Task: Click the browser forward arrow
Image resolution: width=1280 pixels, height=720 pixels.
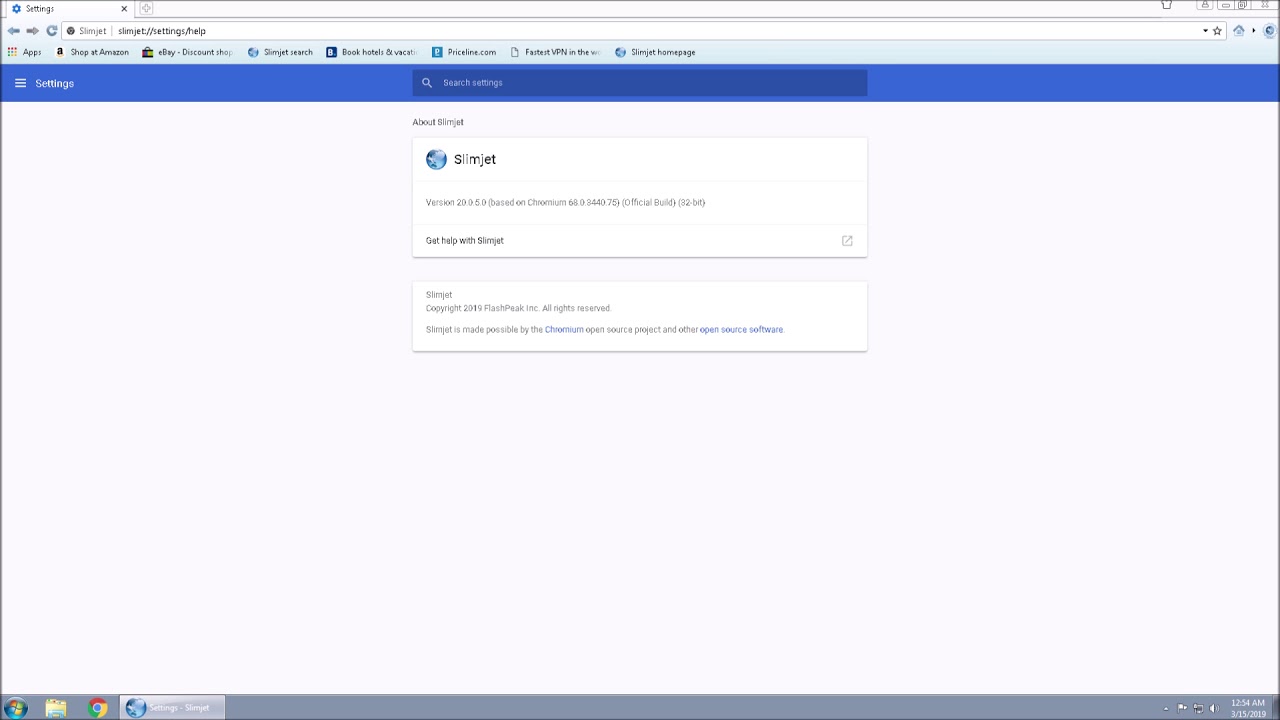Action: tap(32, 31)
